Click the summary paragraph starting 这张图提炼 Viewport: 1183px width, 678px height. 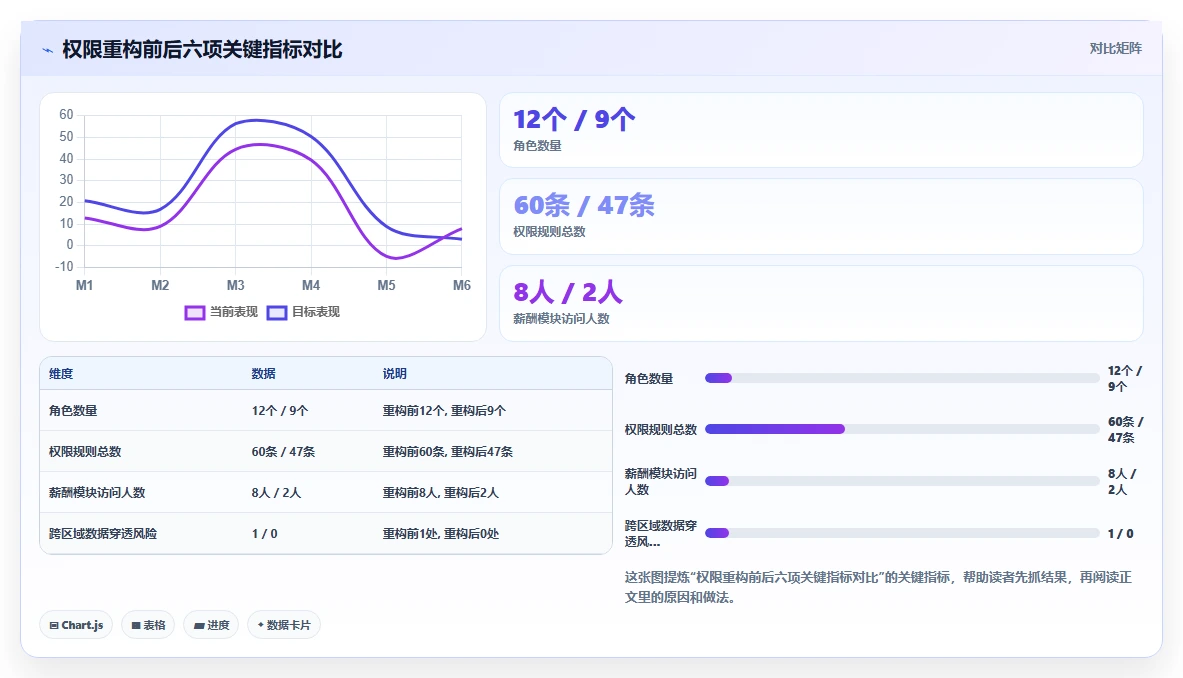(x=878, y=587)
